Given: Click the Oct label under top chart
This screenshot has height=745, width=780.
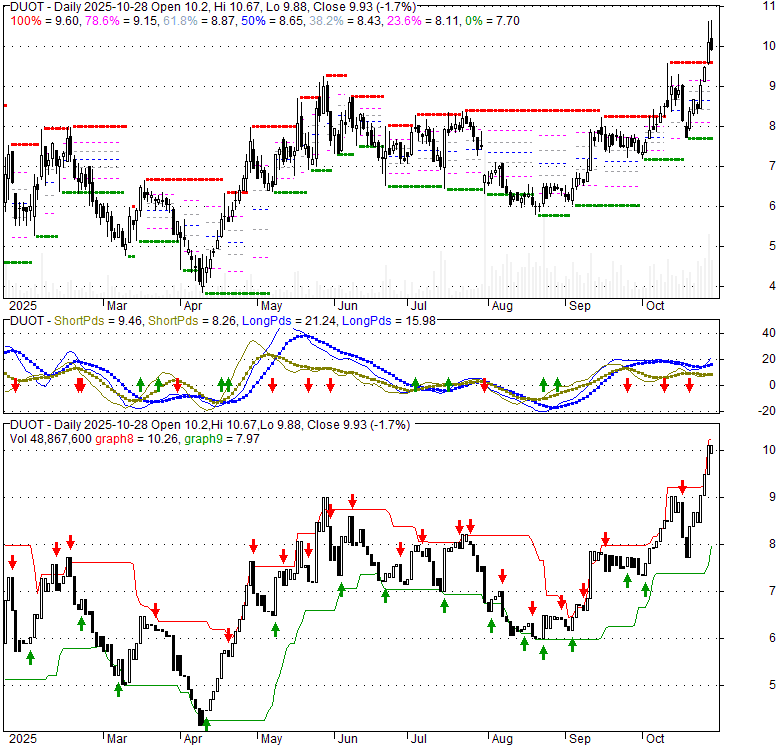Looking at the screenshot, I should [655, 306].
